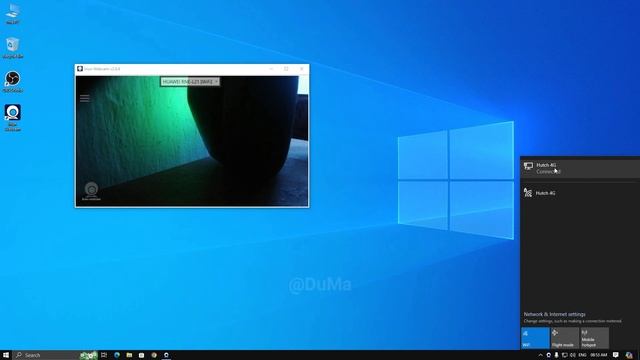Launch the OBS Studio desktop shortcut

tap(13, 81)
